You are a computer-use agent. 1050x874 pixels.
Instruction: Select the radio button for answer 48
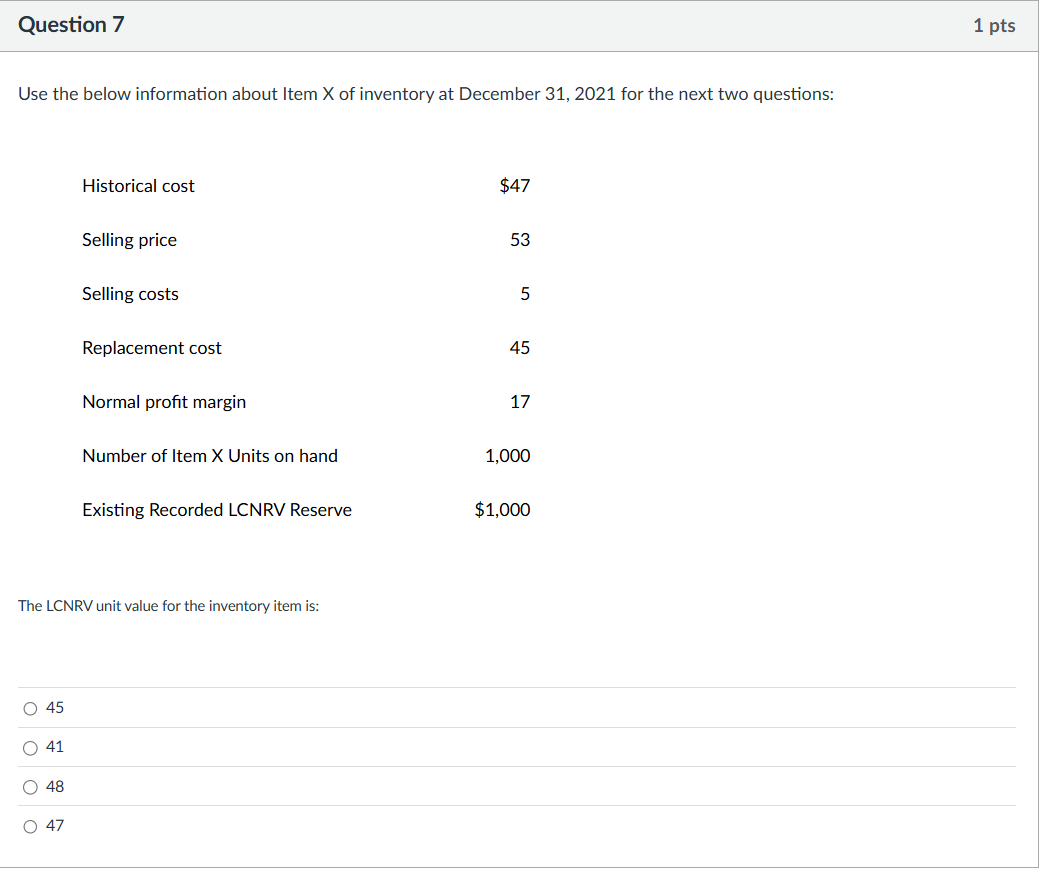point(31,787)
